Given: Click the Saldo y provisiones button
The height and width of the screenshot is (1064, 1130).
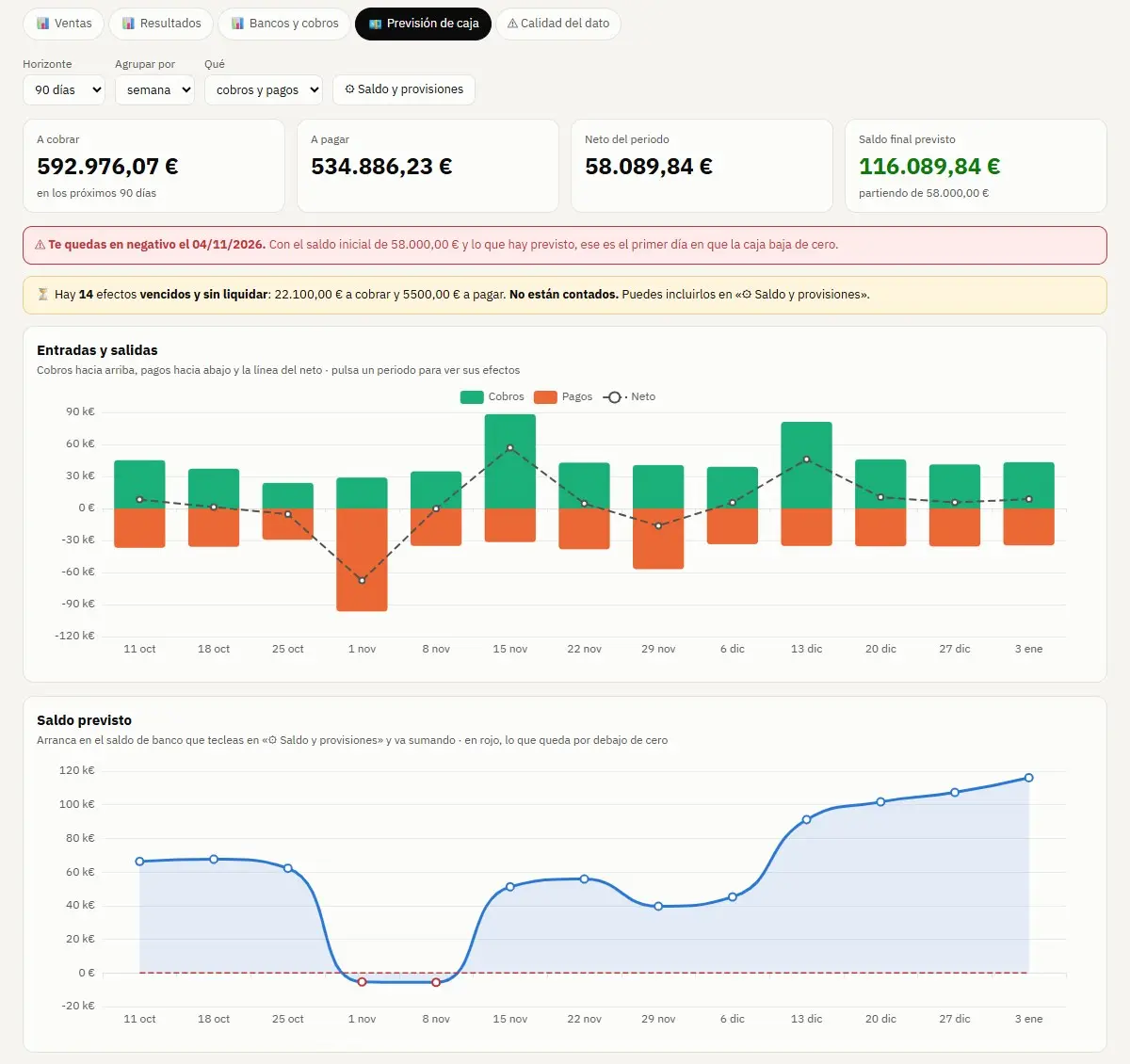Looking at the screenshot, I should 404,89.
